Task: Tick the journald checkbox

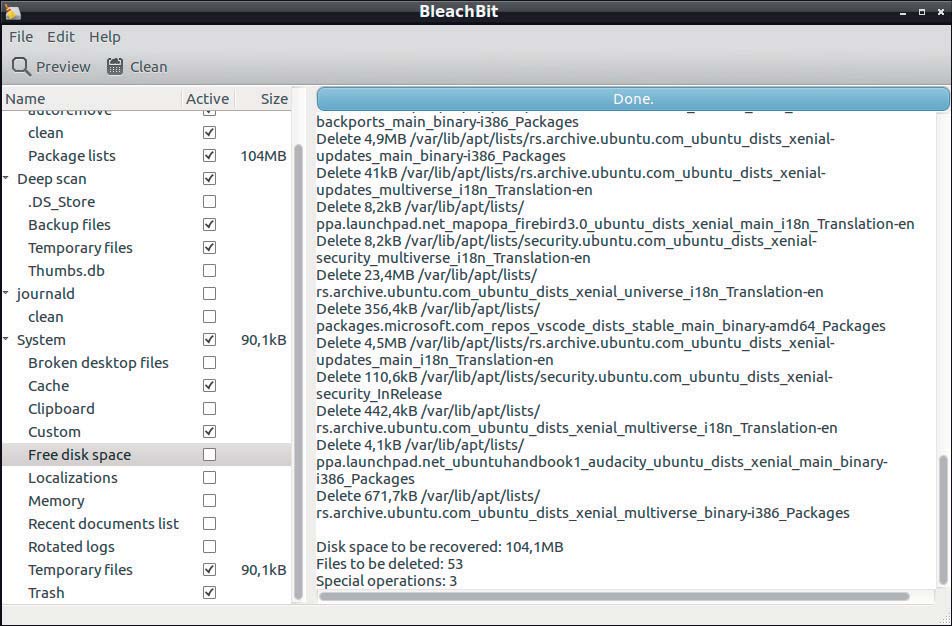Action: 209,294
